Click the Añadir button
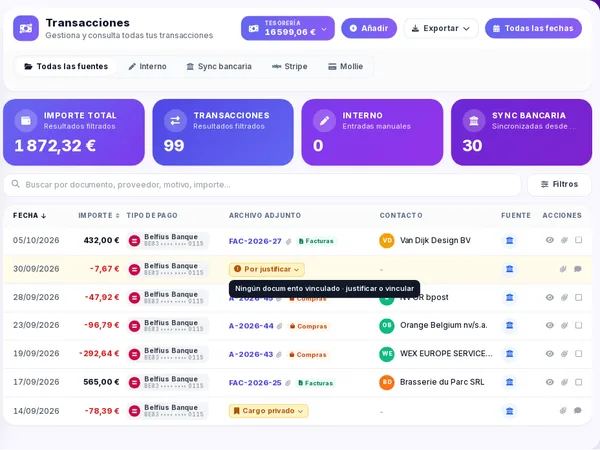 click(369, 28)
